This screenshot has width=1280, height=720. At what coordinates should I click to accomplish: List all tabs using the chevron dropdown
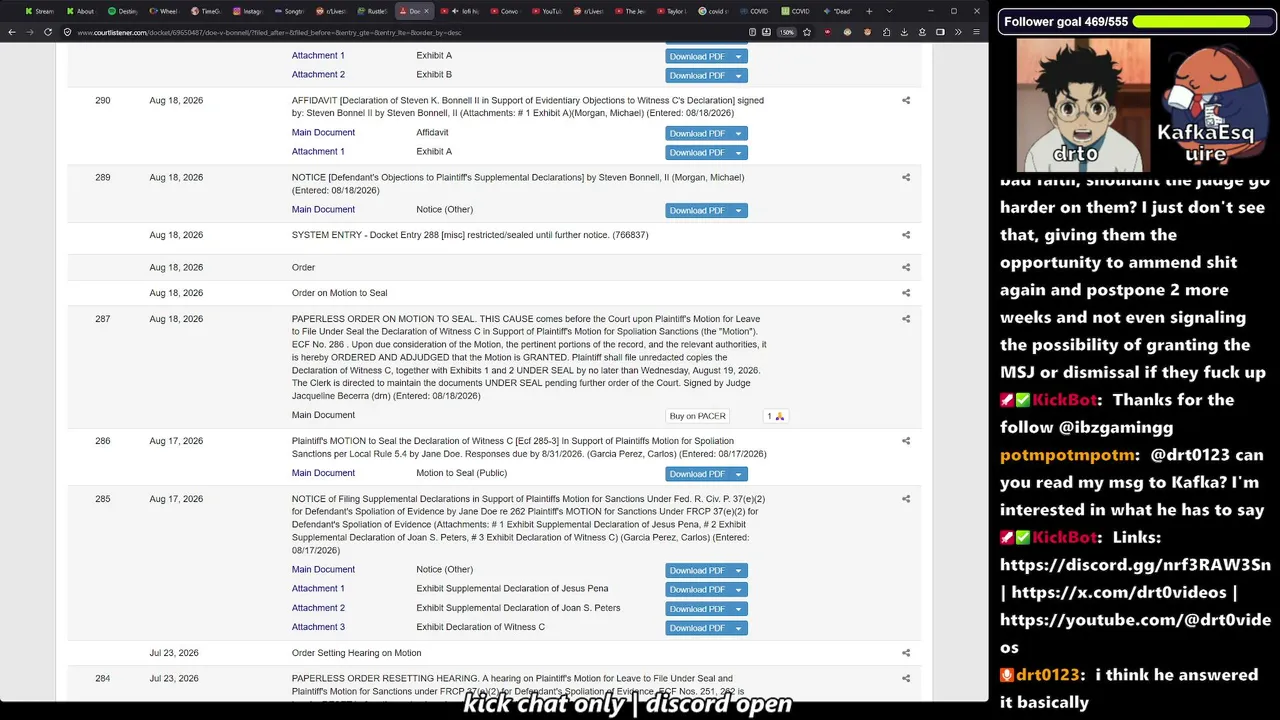pyautogui.click(x=889, y=11)
